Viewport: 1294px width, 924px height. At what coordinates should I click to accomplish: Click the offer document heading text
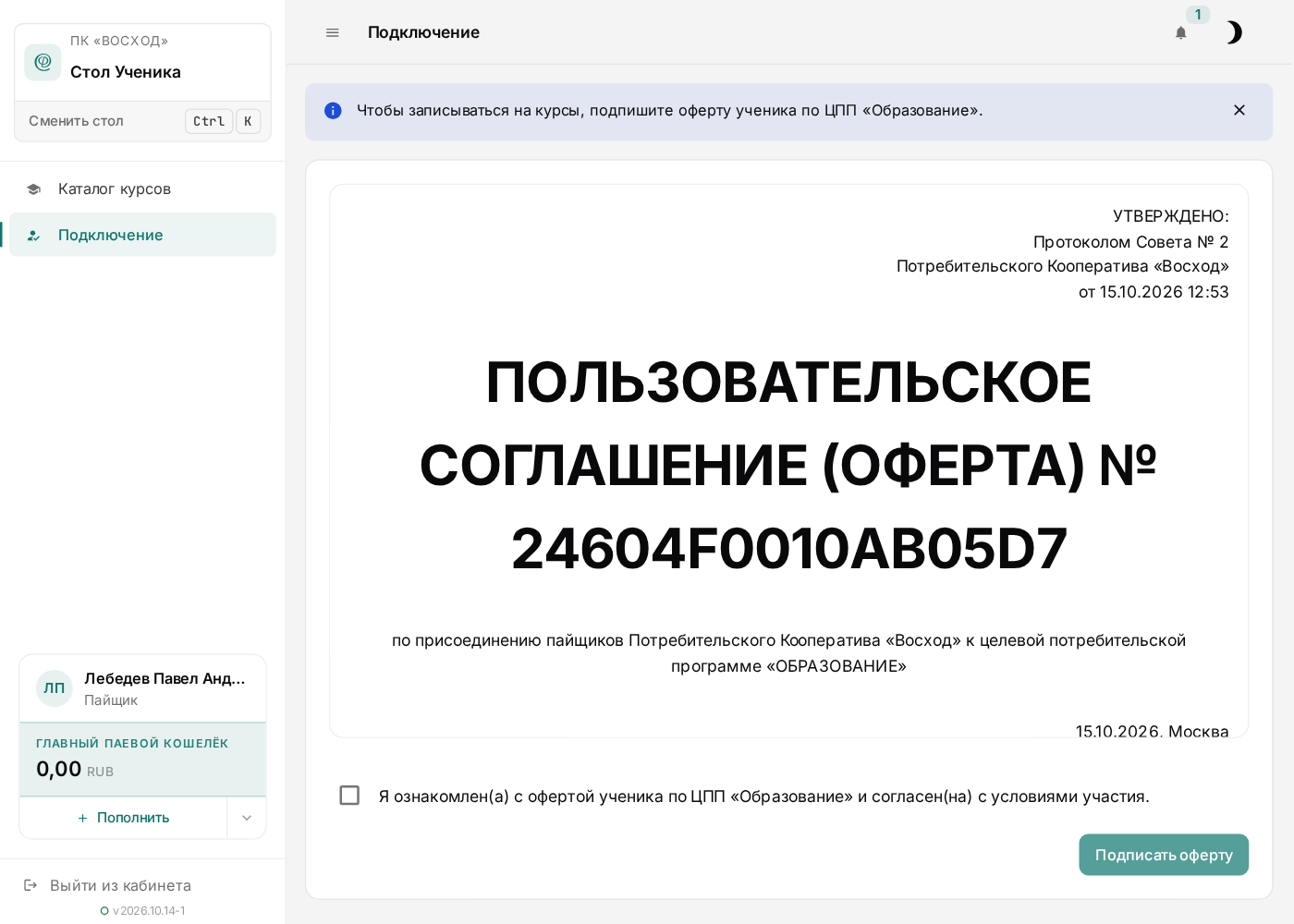coord(788,465)
